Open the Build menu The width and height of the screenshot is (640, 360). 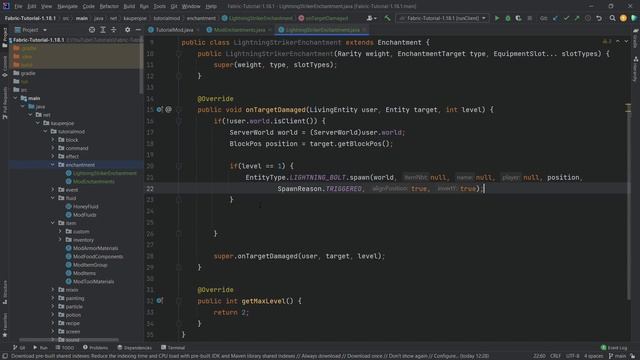[129, 6]
